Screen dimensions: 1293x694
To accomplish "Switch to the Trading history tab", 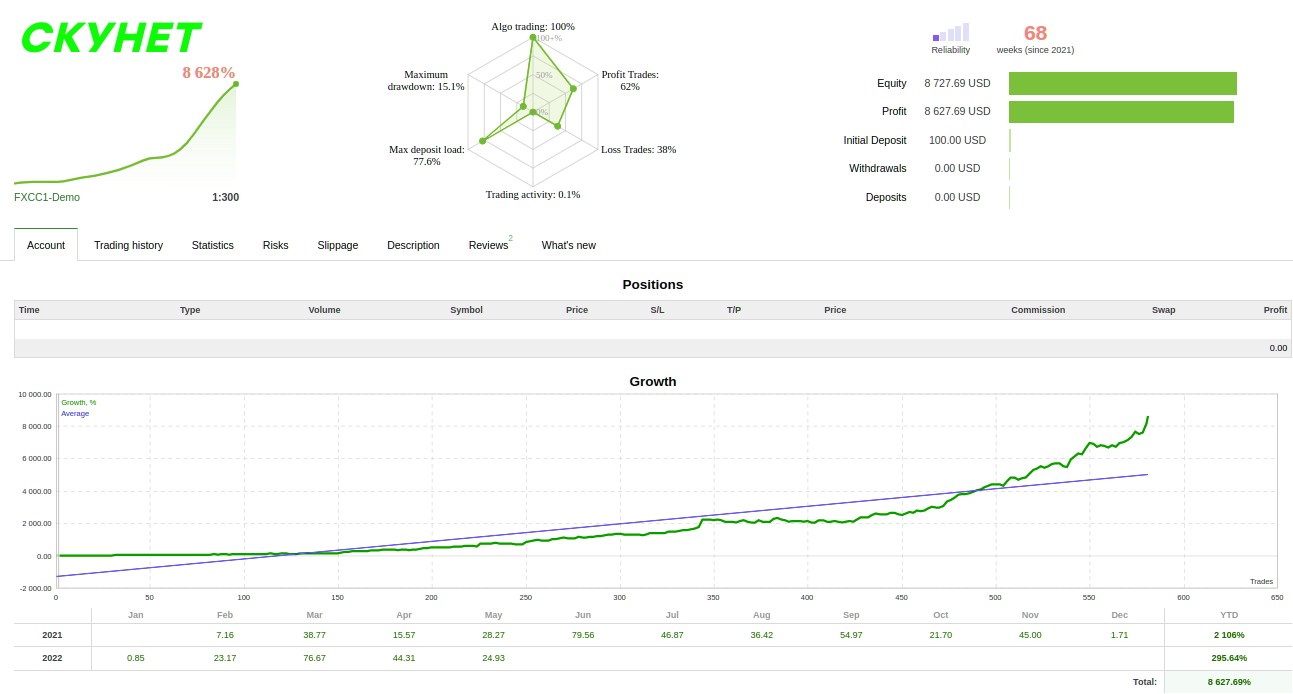I will click(128, 245).
